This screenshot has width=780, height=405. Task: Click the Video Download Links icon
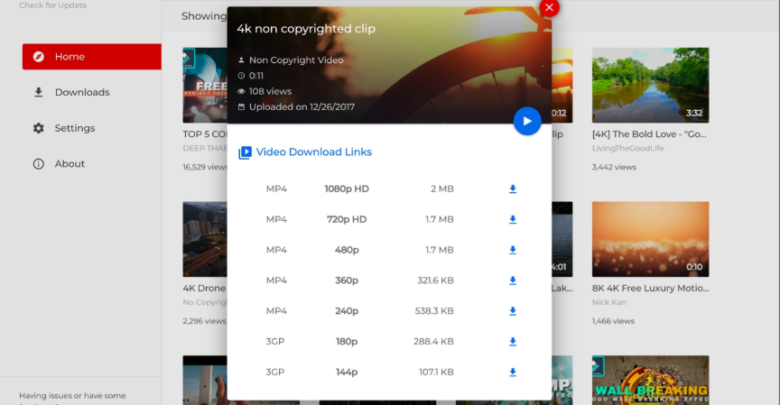pyautogui.click(x=245, y=152)
